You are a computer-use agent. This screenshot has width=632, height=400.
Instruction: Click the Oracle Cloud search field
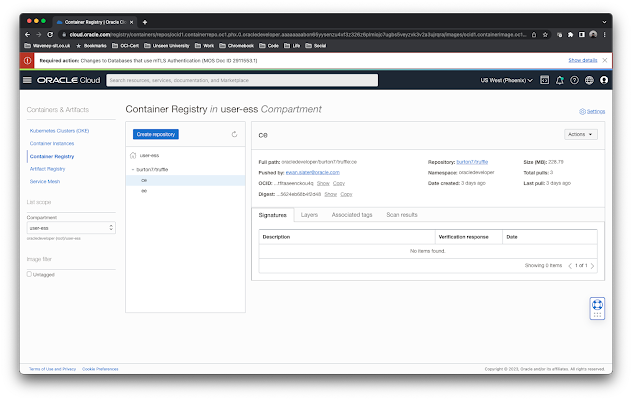click(x=242, y=80)
